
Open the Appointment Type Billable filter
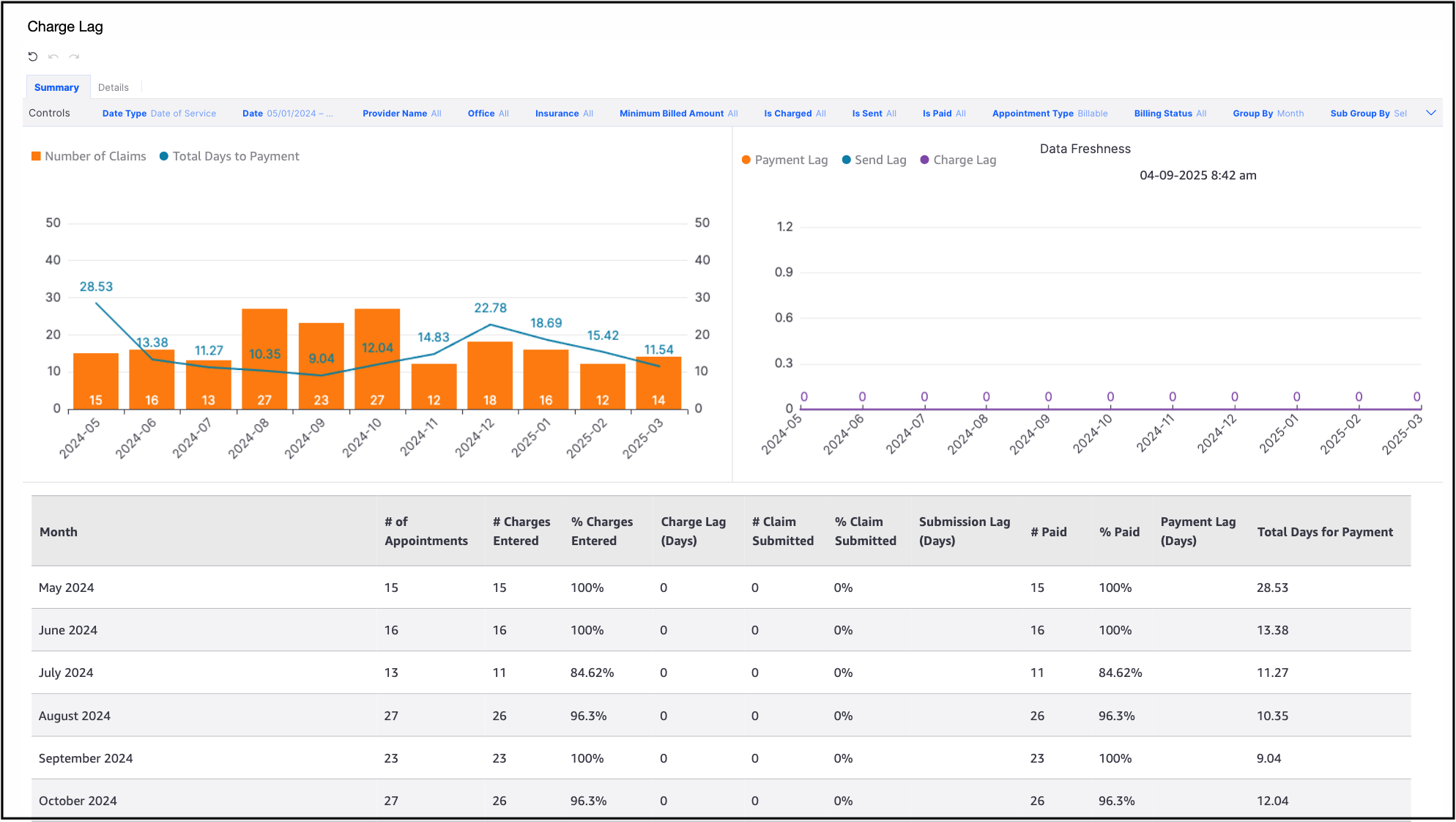(x=1050, y=114)
